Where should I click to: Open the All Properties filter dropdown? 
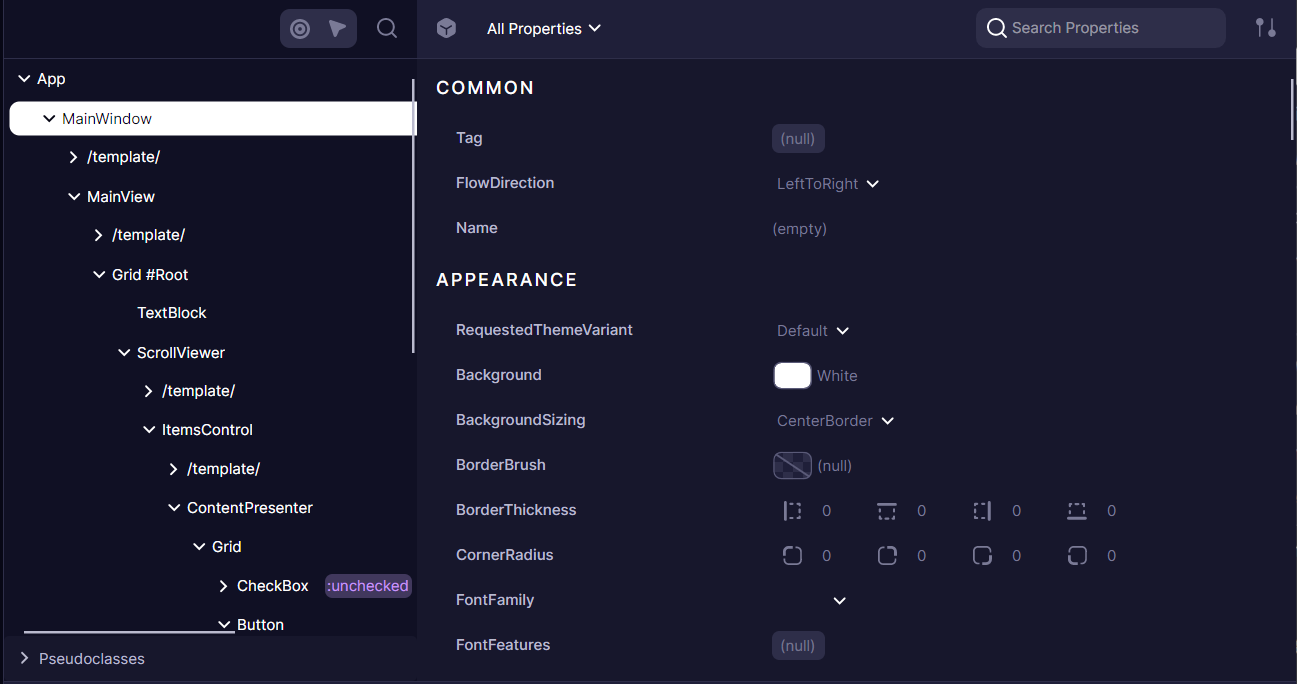point(544,28)
